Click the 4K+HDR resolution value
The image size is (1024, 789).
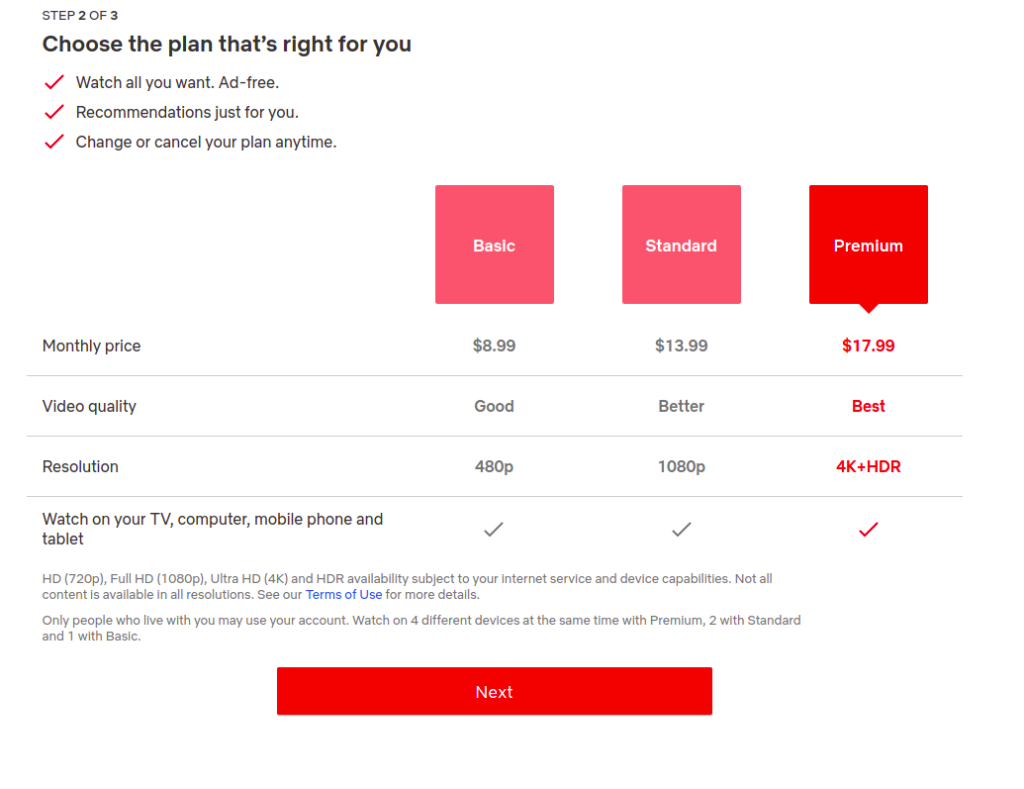868,466
